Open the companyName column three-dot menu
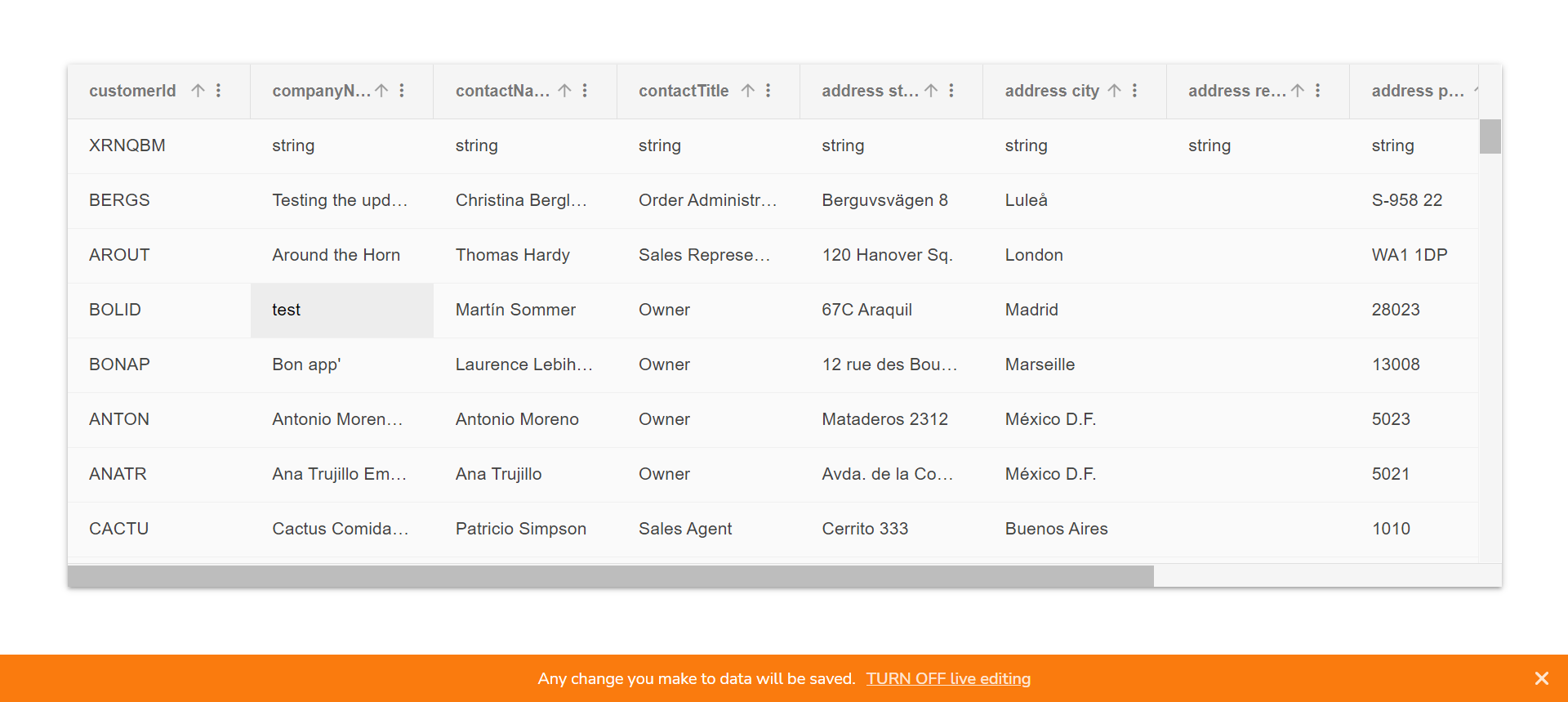 pos(402,91)
